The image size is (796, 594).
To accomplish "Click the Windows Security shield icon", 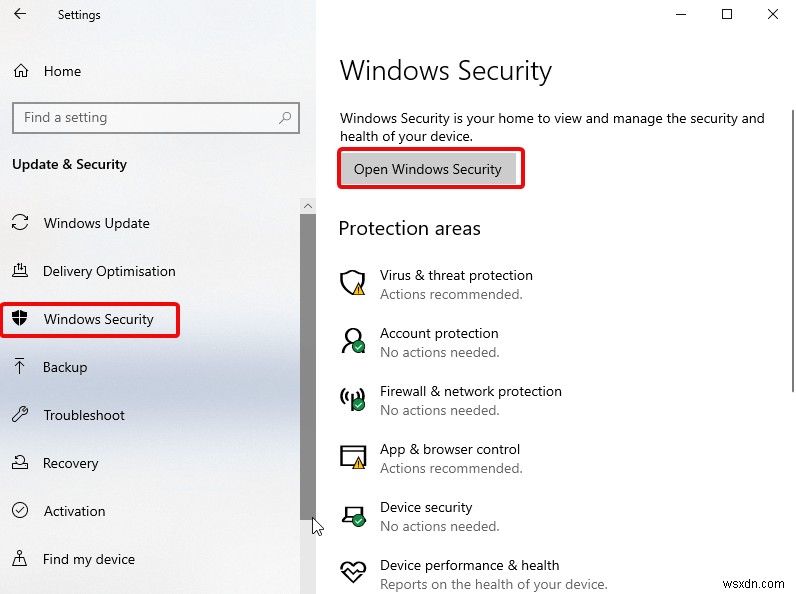I will point(20,320).
